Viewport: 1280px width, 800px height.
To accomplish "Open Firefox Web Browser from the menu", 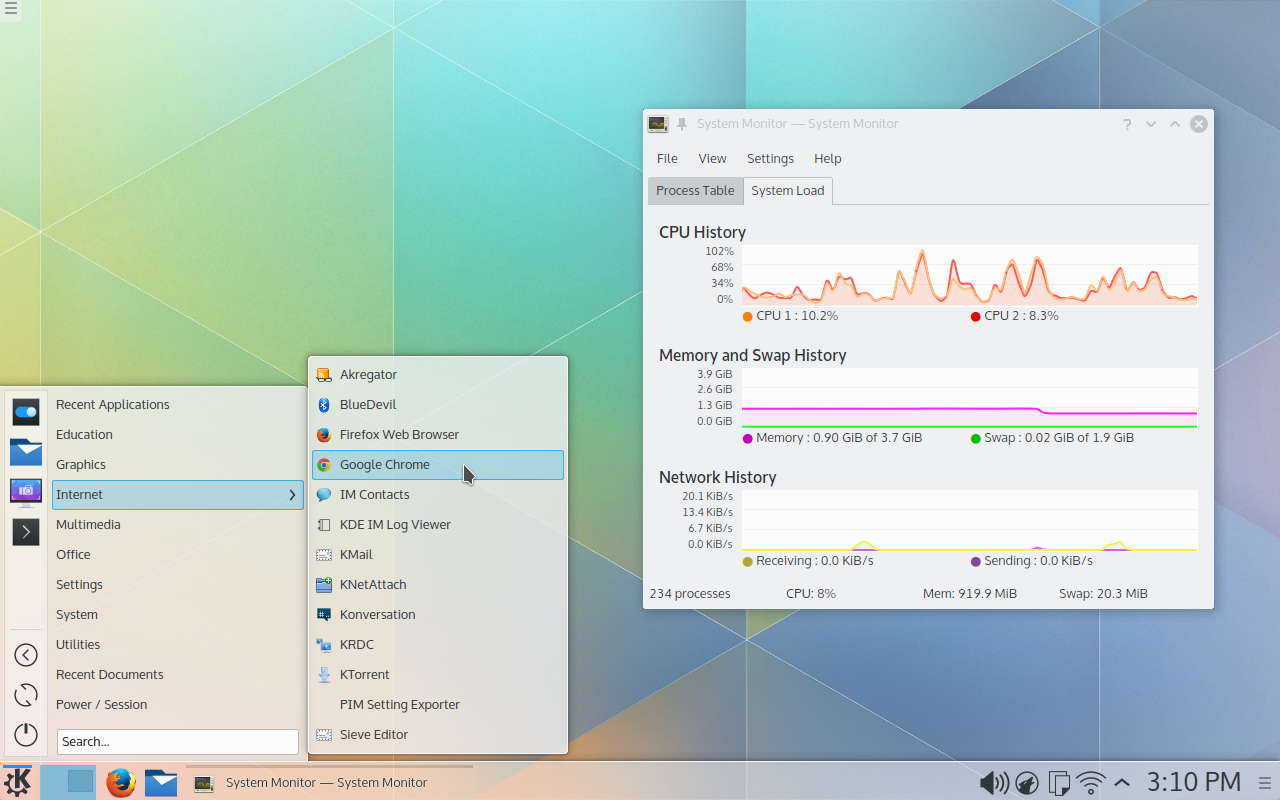I will [x=399, y=434].
